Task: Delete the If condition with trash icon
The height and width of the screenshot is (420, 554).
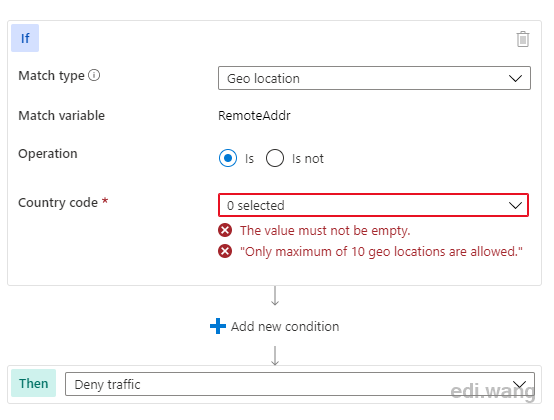Action: [x=523, y=39]
